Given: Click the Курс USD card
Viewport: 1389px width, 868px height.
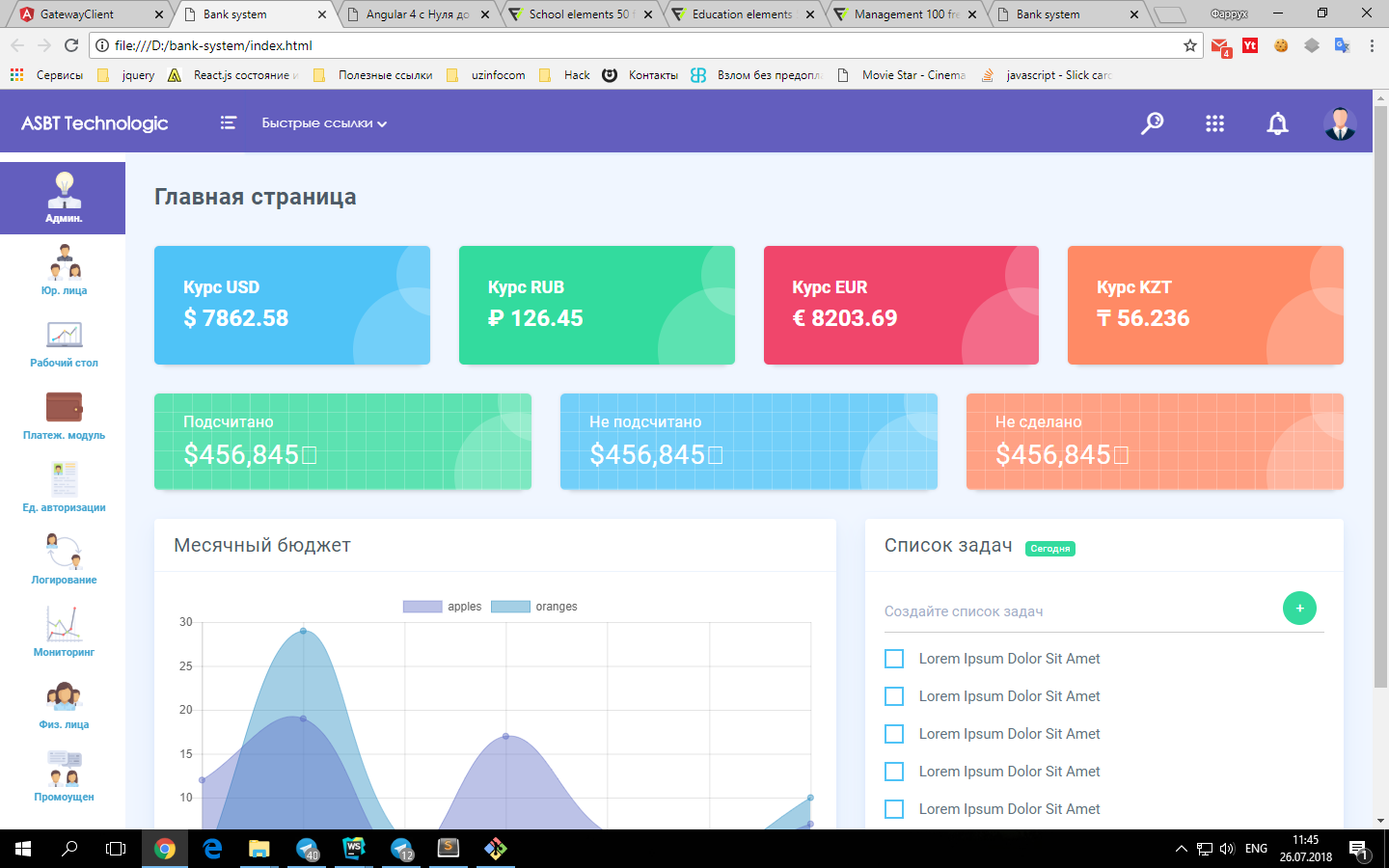Looking at the screenshot, I should (292, 305).
